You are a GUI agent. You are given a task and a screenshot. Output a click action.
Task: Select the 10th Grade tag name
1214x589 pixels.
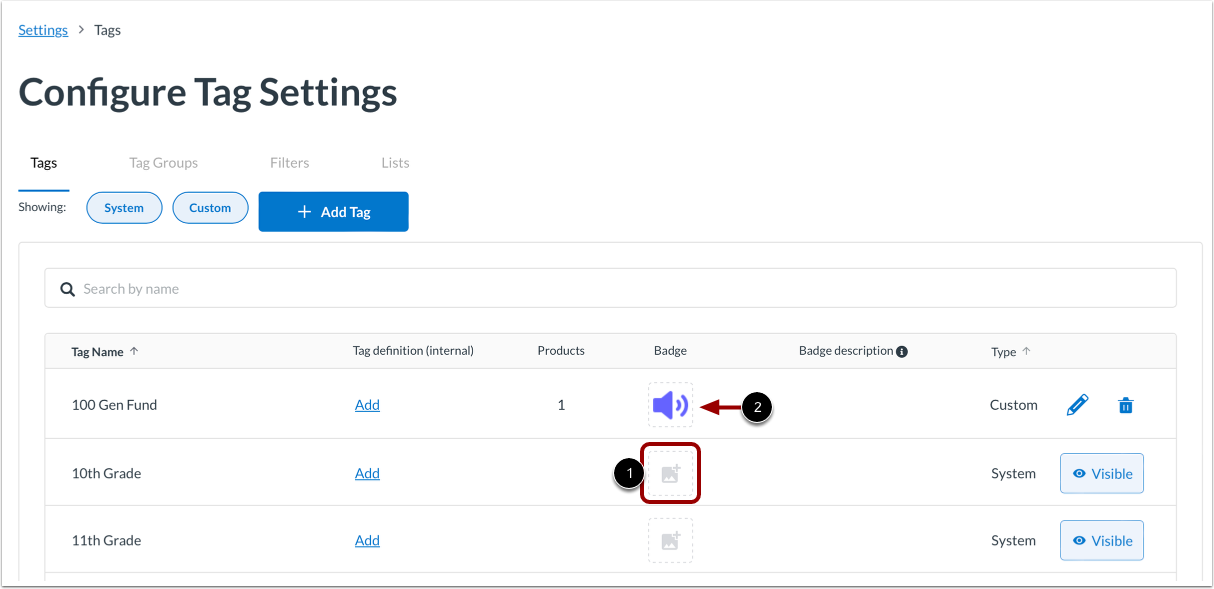pyautogui.click(x=106, y=473)
